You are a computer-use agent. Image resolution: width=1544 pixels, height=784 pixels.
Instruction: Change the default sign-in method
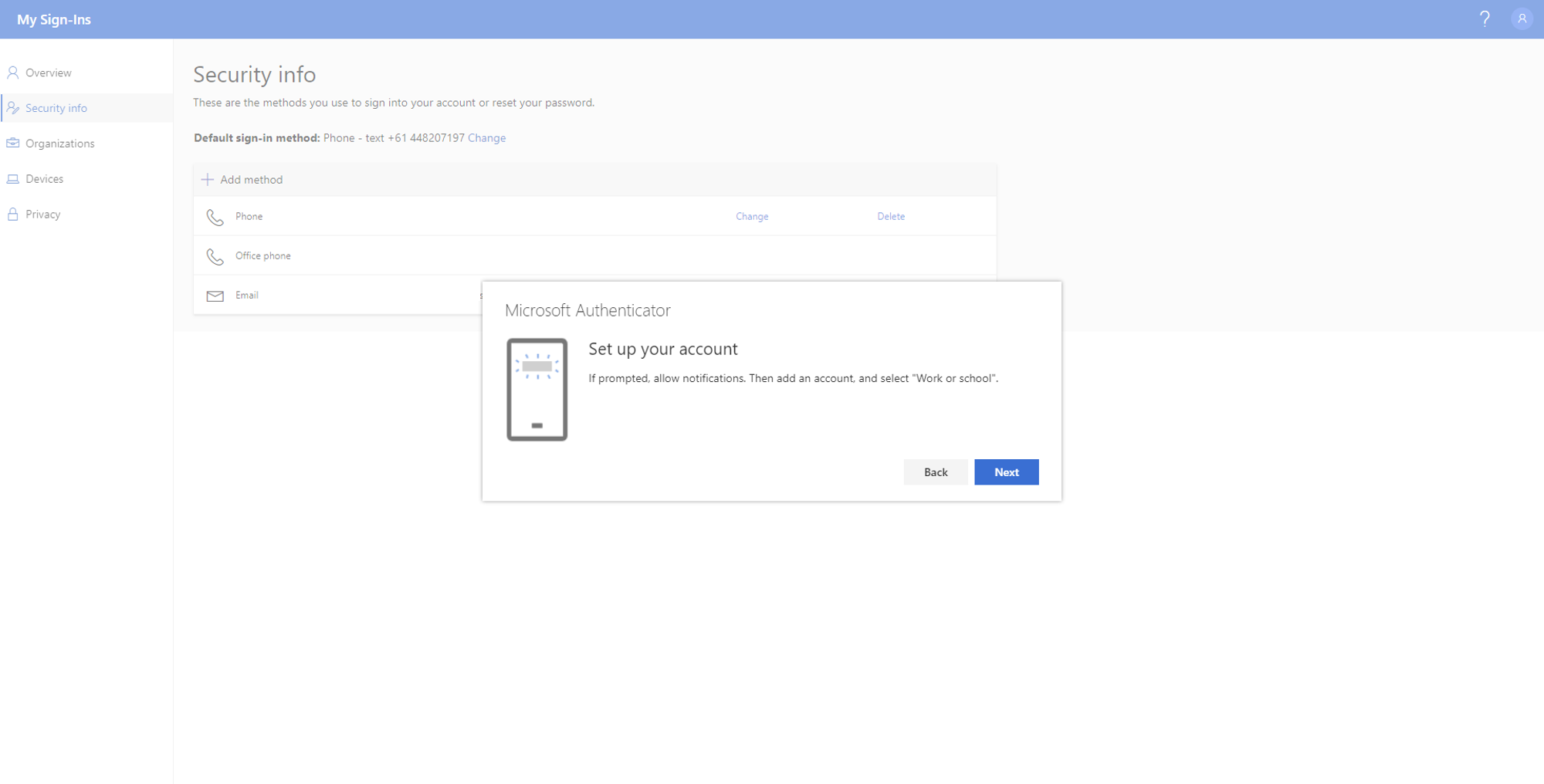[x=486, y=138]
